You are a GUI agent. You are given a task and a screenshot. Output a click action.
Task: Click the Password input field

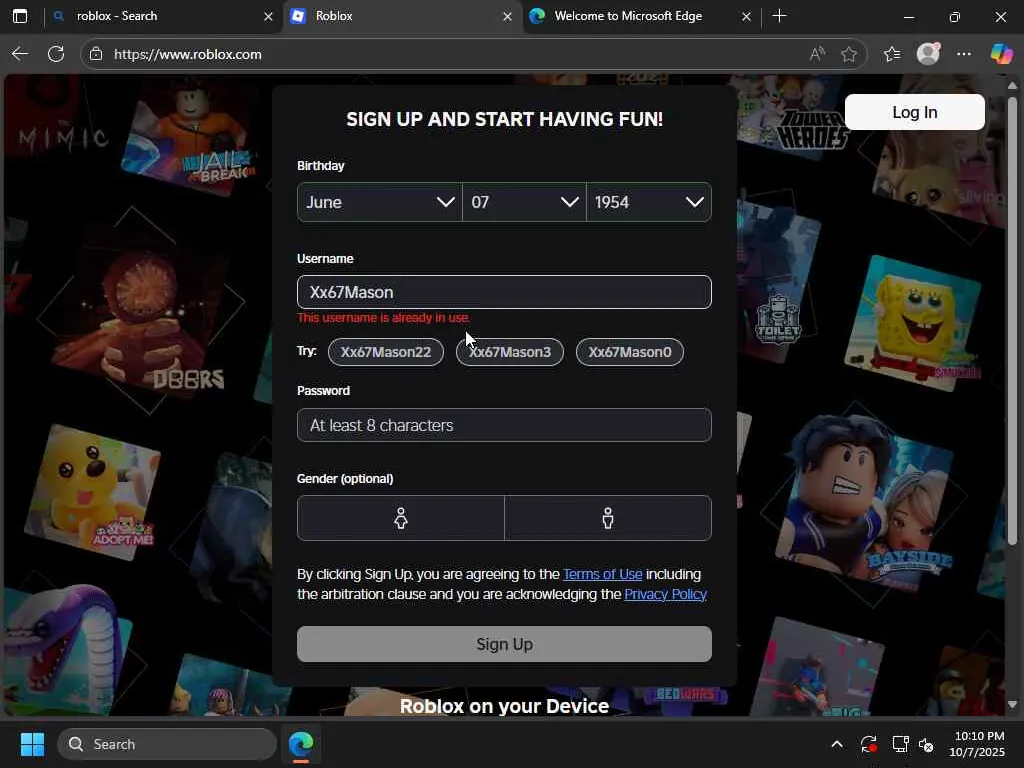tap(504, 425)
